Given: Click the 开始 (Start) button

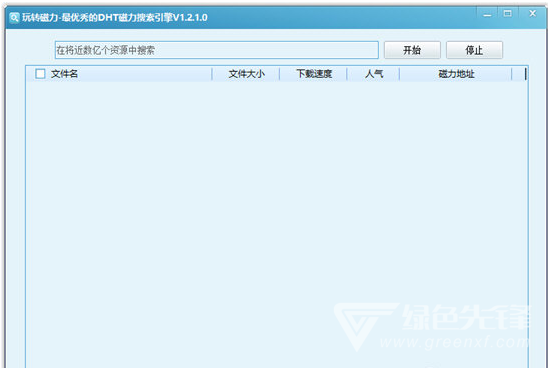Looking at the screenshot, I should (412, 50).
